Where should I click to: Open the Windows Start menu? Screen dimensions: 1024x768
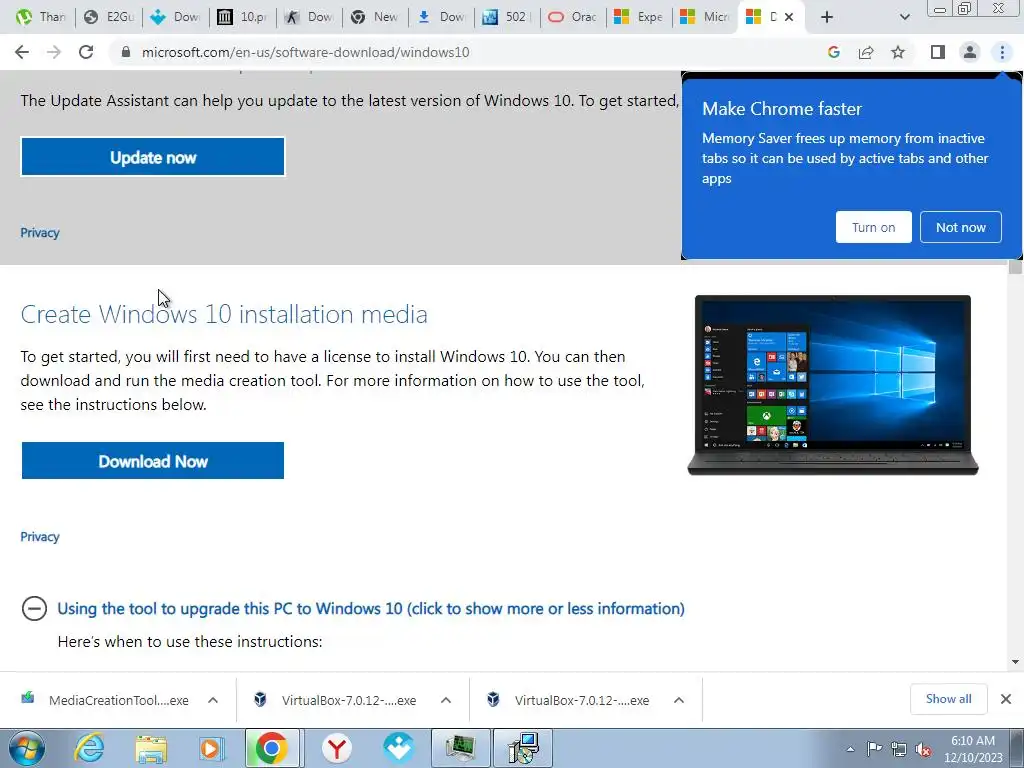pos(27,748)
